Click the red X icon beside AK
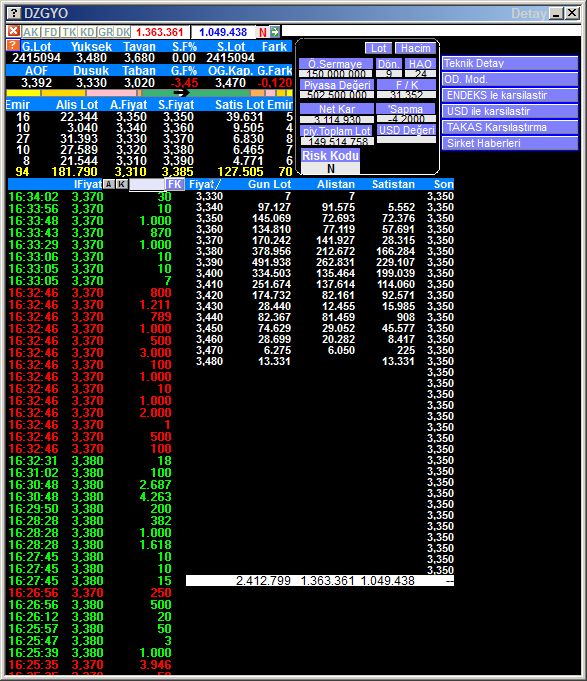Viewport: 587px width, 681px height. (13, 31)
